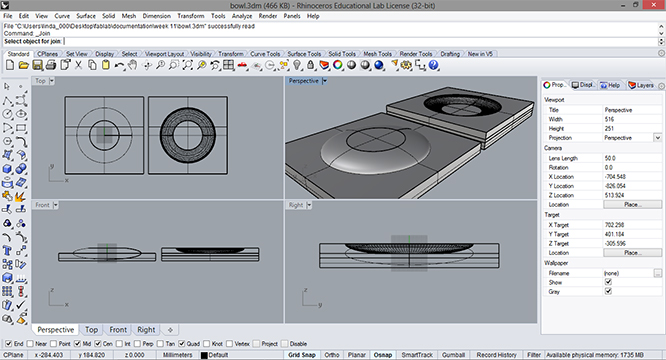Toggle Osnap in status bar
Screen dimensions: 666x360
pos(383,355)
